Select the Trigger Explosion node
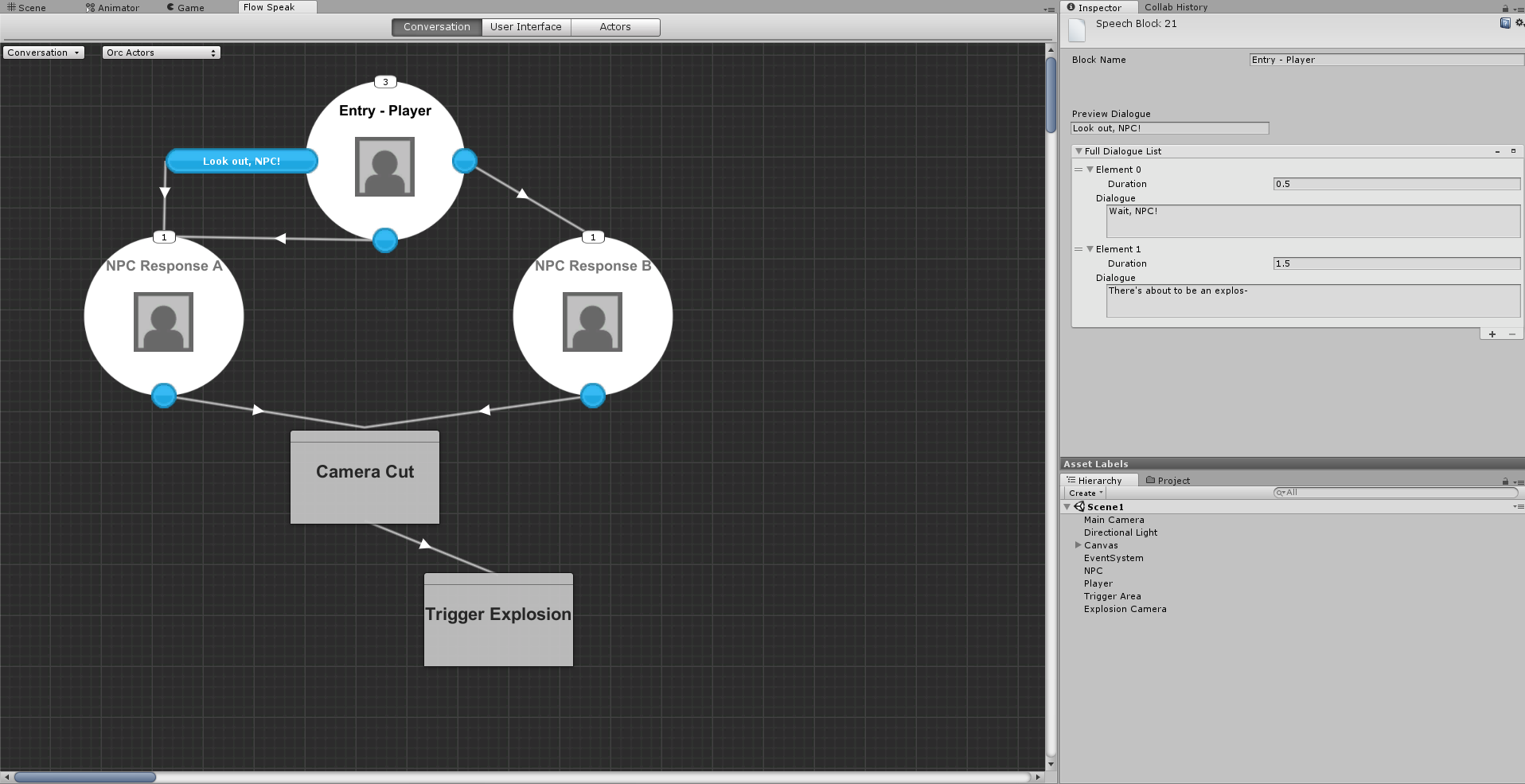The image size is (1525, 784). coord(498,619)
